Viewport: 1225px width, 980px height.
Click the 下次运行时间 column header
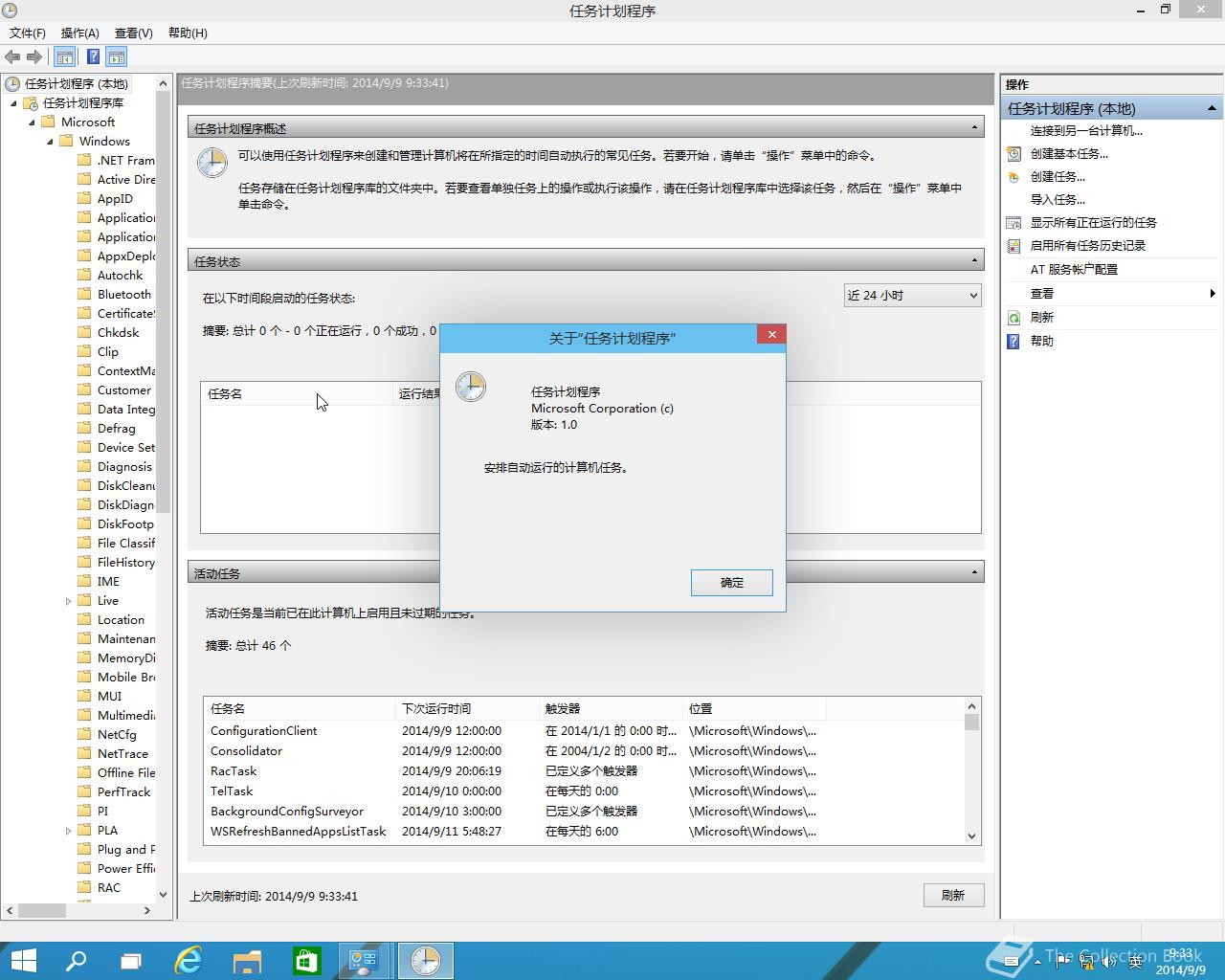coord(467,708)
